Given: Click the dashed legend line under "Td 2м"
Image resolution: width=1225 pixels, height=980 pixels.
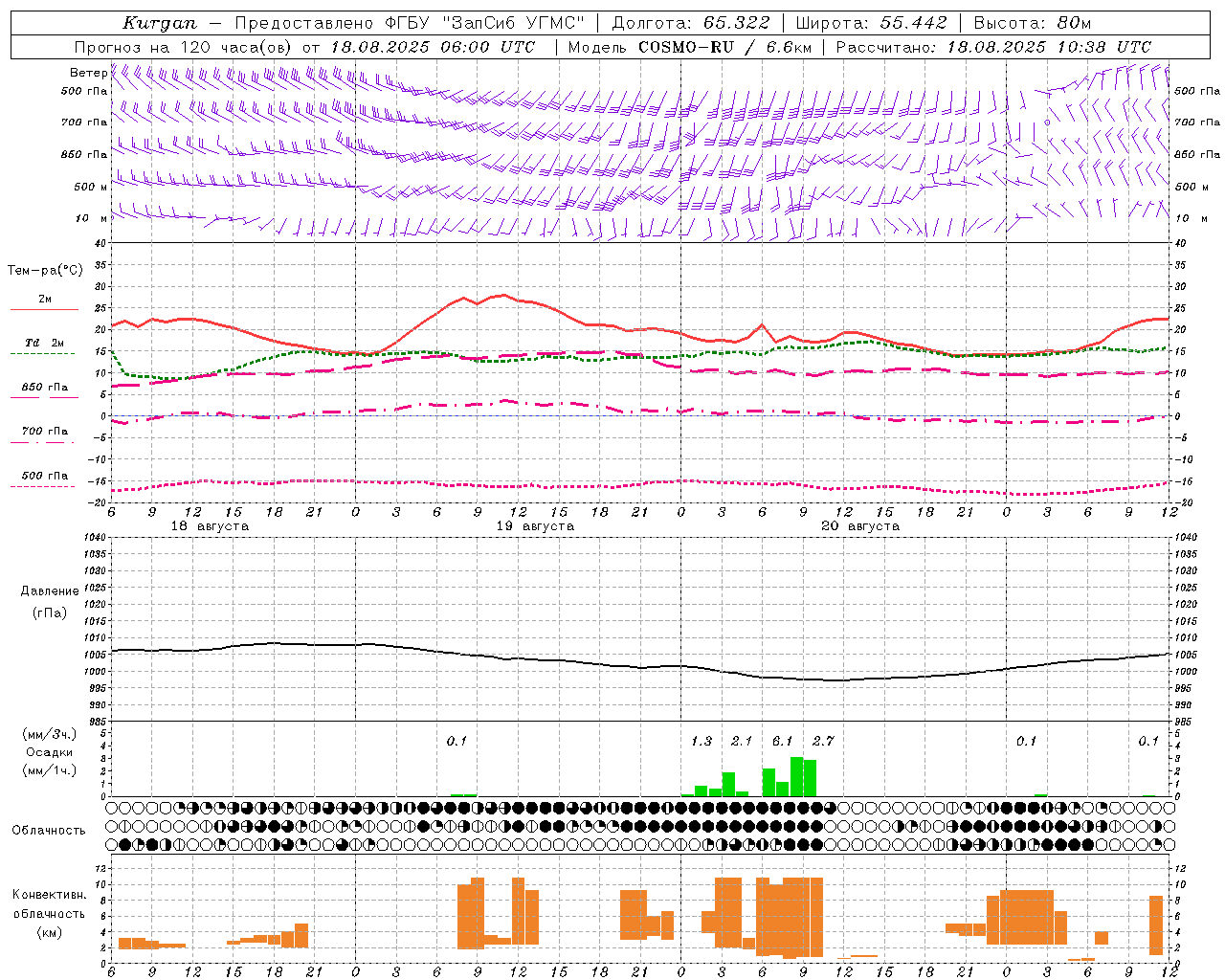Looking at the screenshot, I should pos(43,353).
